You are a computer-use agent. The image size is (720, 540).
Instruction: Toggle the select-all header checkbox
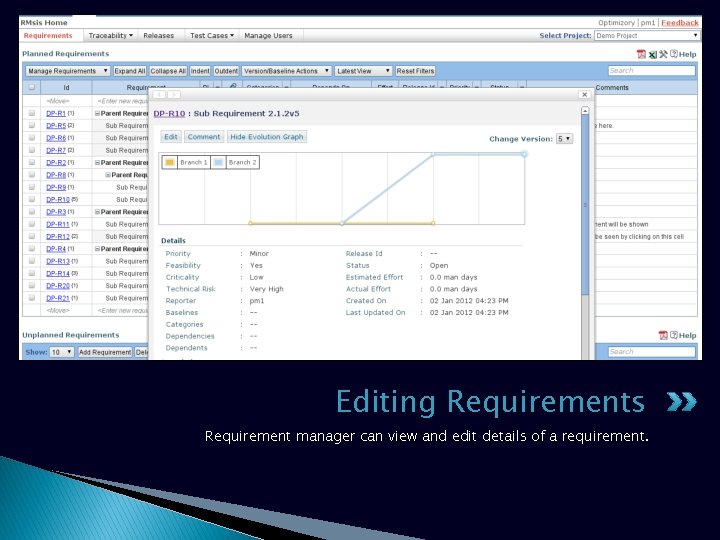[x=32, y=87]
